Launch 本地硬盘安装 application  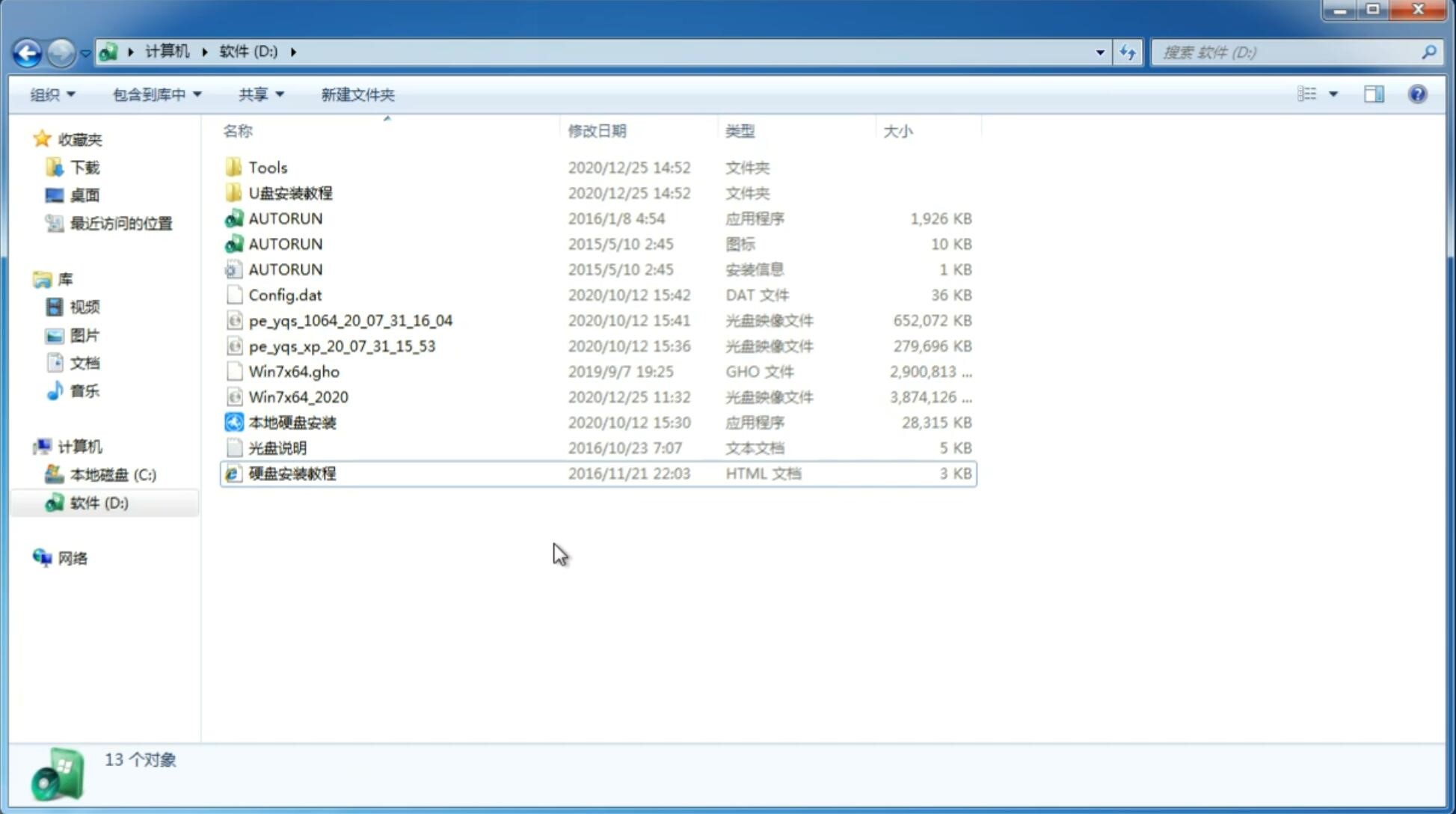tap(292, 422)
